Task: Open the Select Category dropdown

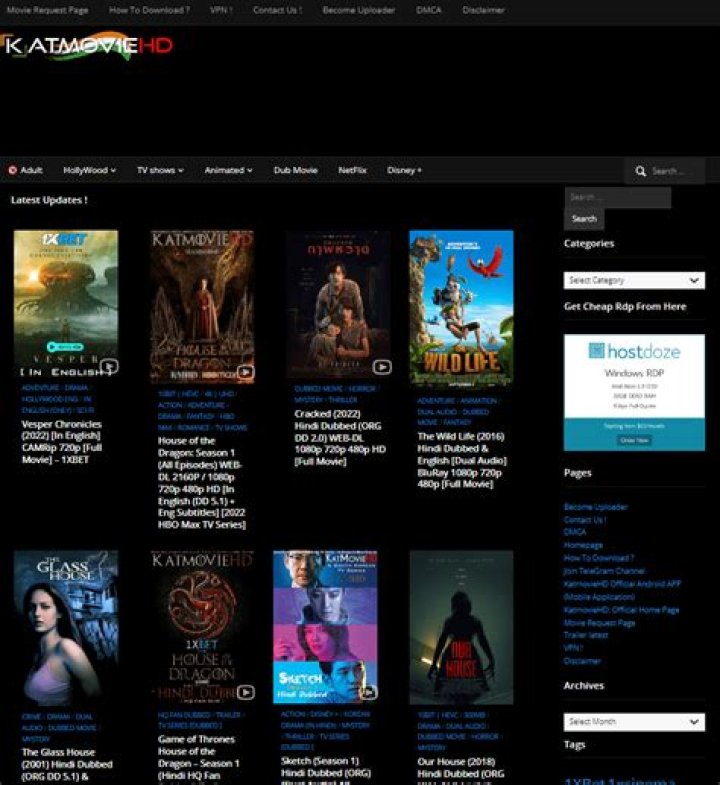Action: [633, 280]
